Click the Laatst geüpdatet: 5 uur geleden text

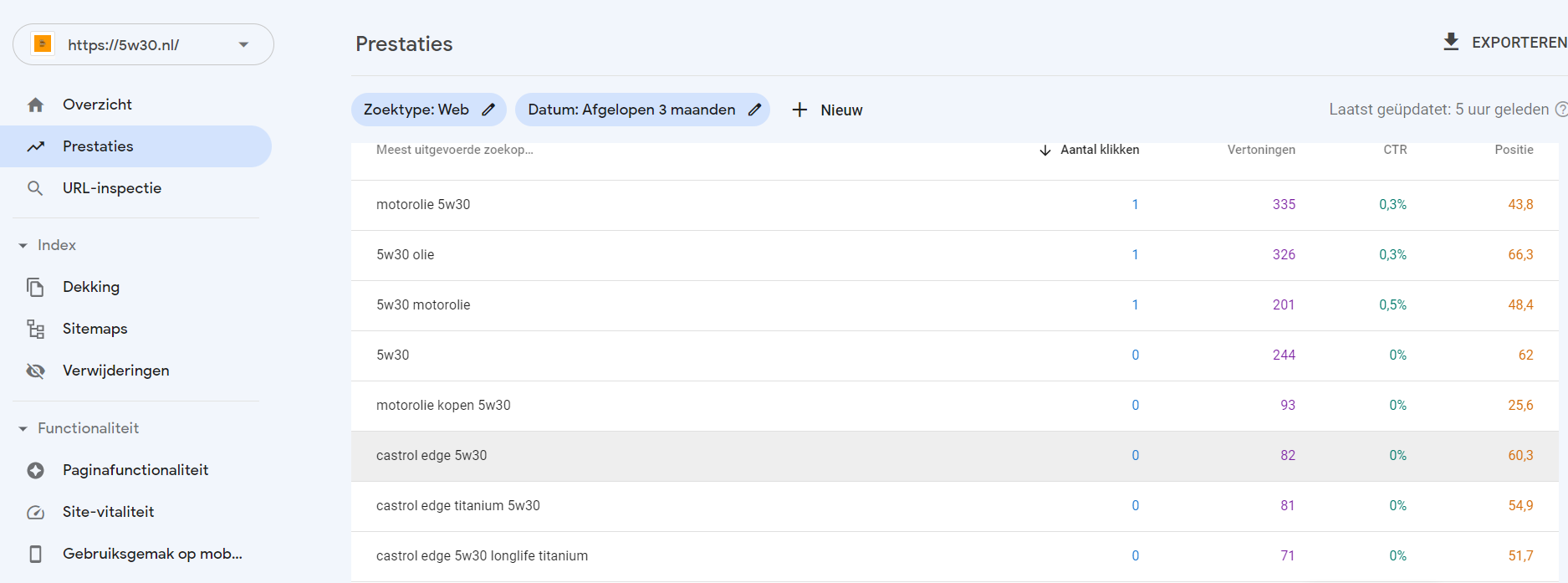(1438, 110)
